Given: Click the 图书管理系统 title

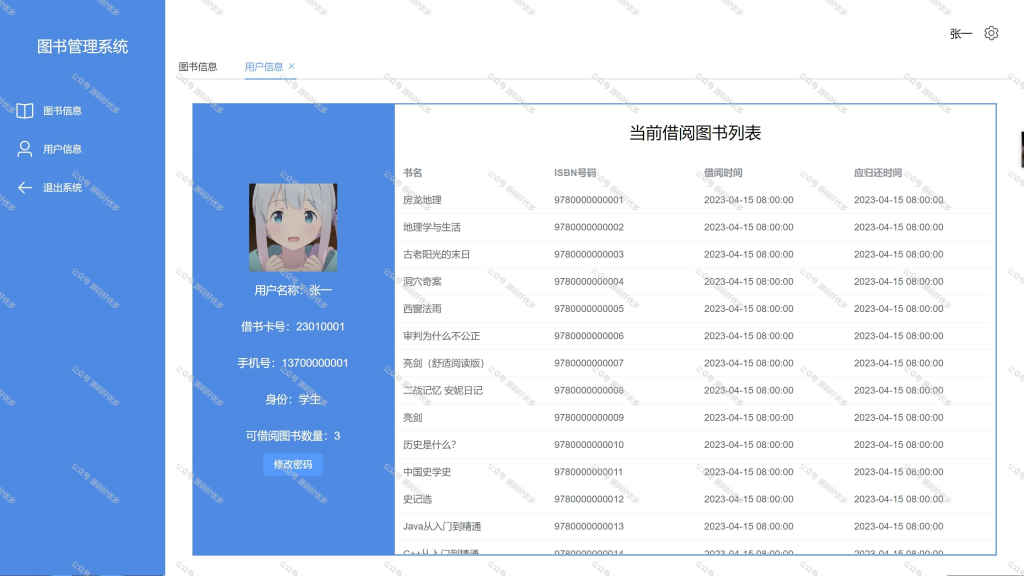Looking at the screenshot, I should point(82,46).
